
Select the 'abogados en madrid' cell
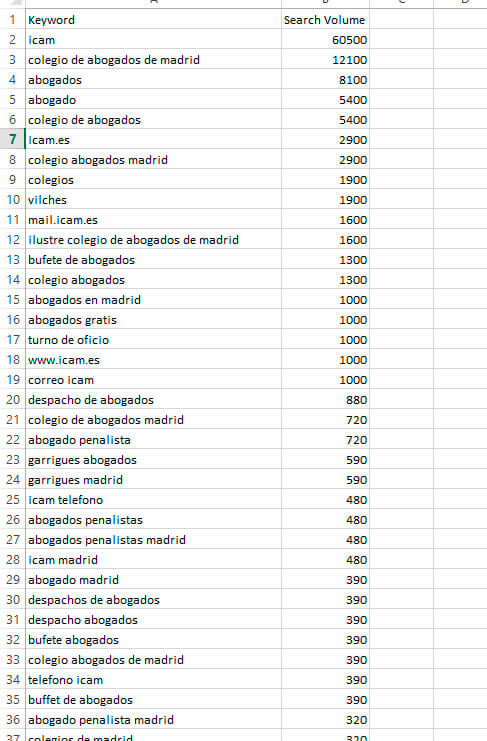(153, 300)
